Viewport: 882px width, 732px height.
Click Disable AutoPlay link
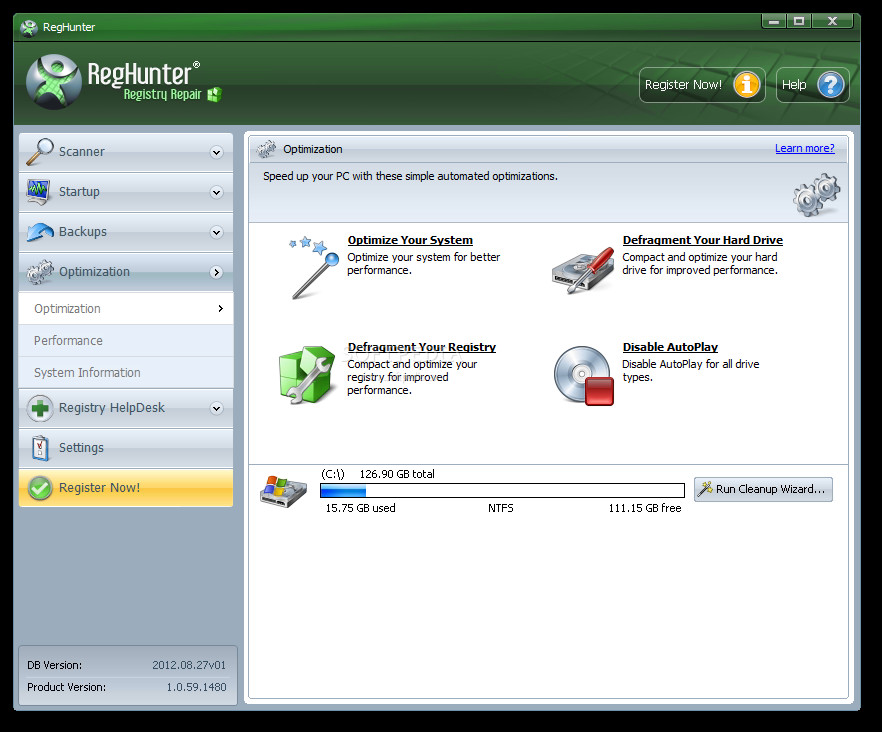[670, 347]
